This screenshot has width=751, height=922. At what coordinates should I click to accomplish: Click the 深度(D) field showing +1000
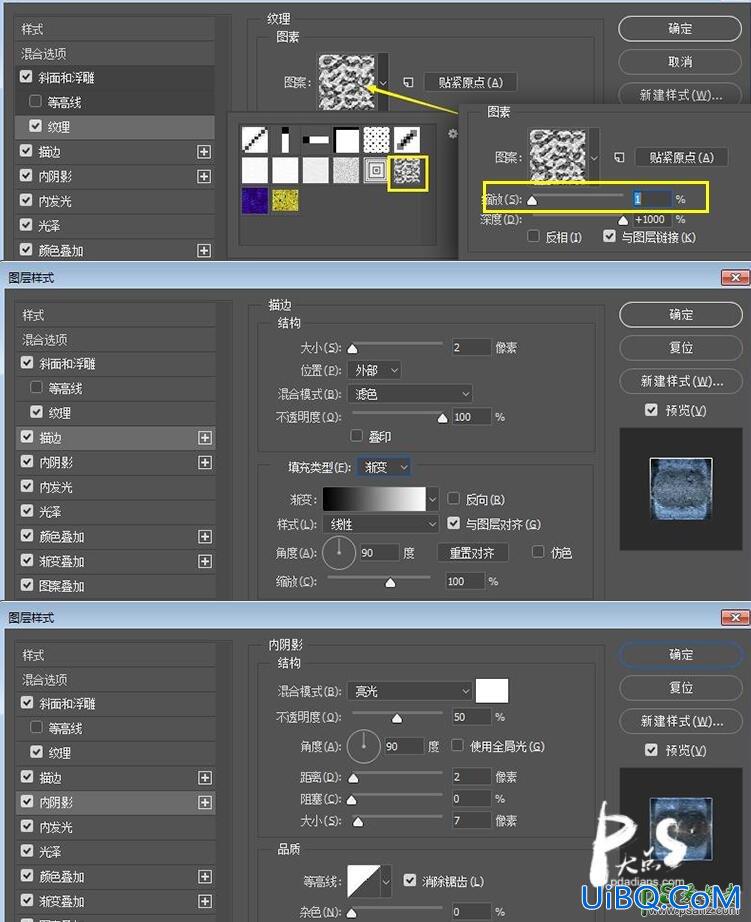[652, 220]
